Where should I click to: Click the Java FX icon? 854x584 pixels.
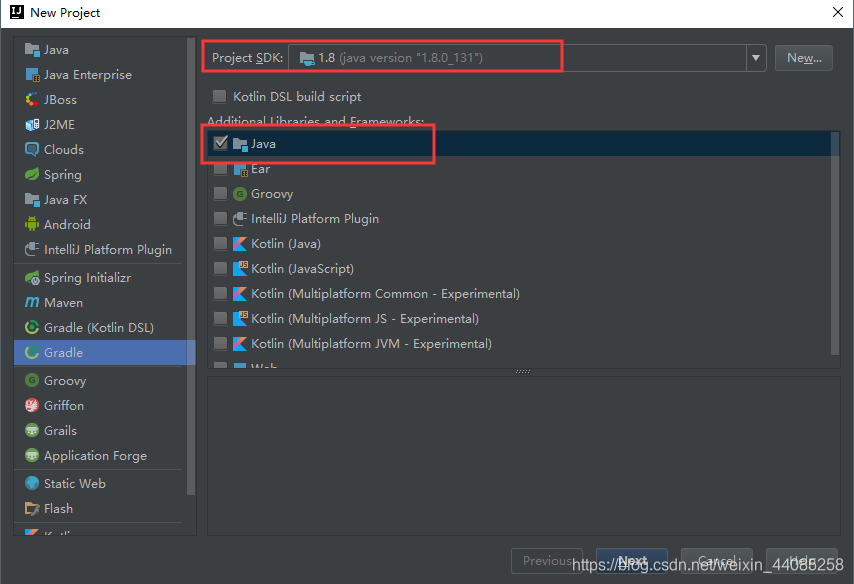32,199
